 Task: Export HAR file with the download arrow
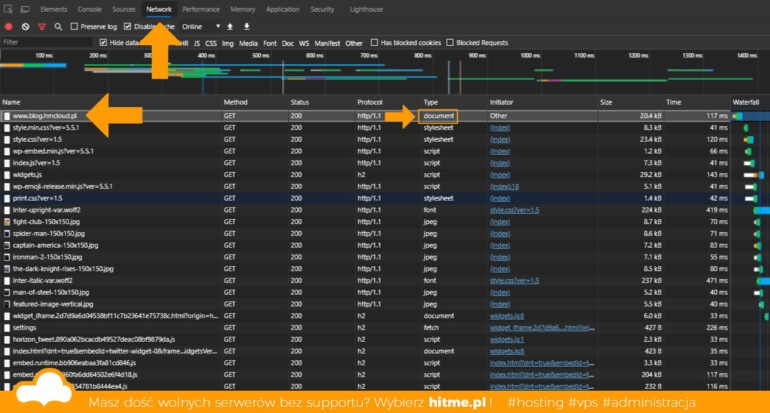(247, 27)
